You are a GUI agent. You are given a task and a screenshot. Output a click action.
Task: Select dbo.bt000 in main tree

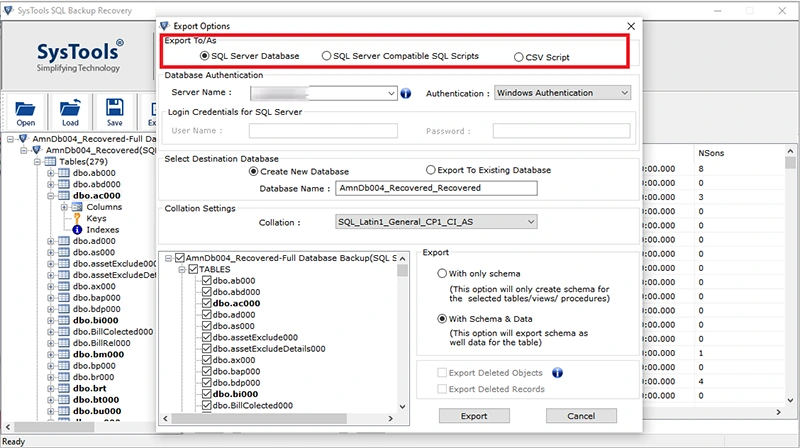pyautogui.click(x=96, y=400)
